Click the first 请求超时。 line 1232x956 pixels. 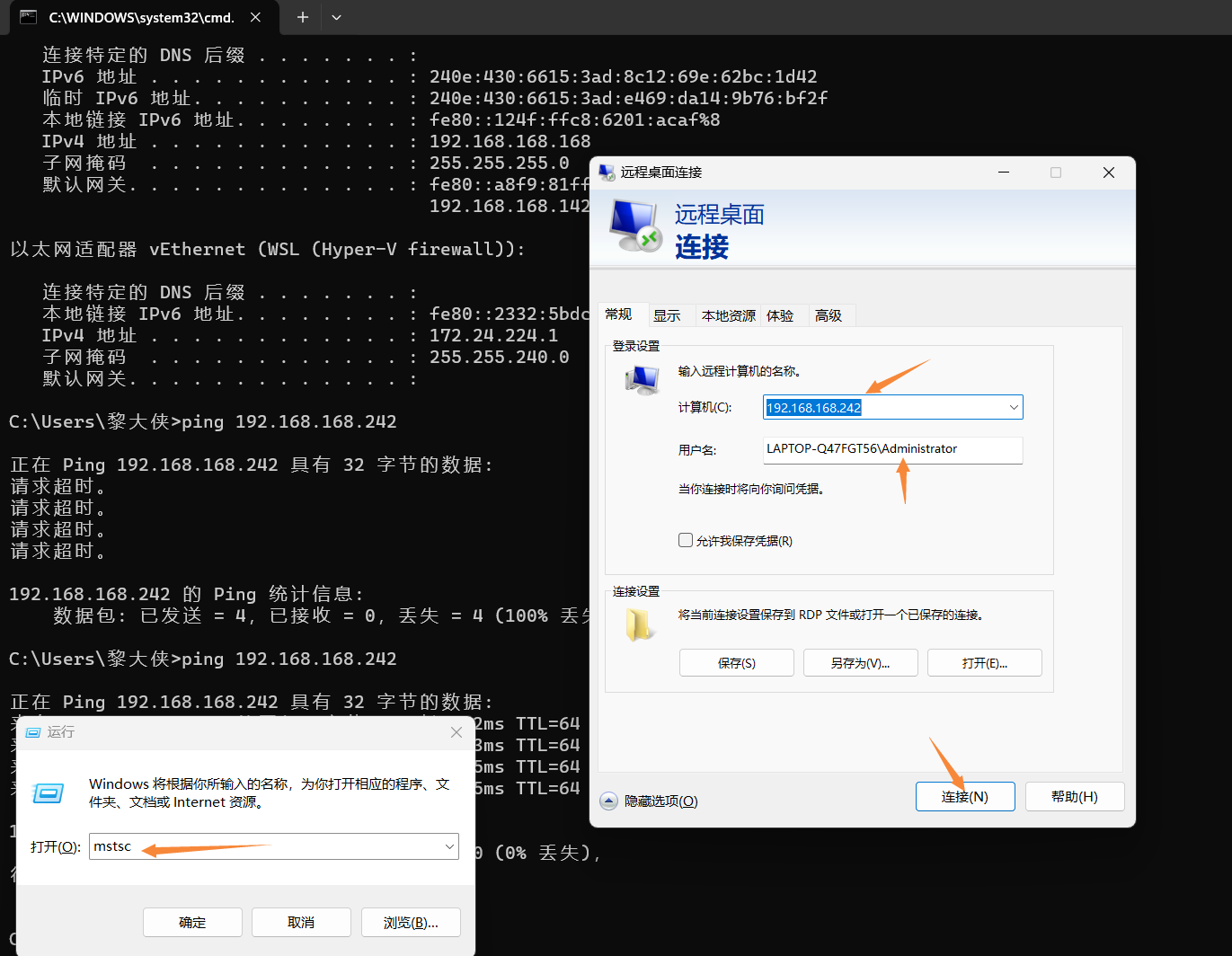click(x=59, y=486)
